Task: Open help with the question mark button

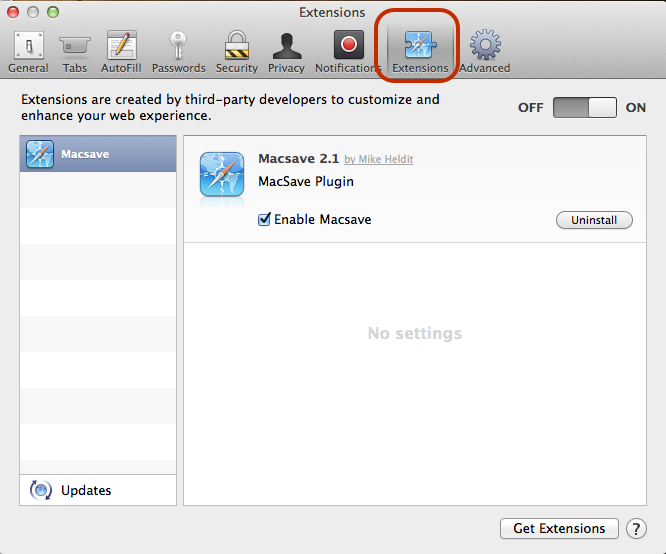Action: pos(636,529)
